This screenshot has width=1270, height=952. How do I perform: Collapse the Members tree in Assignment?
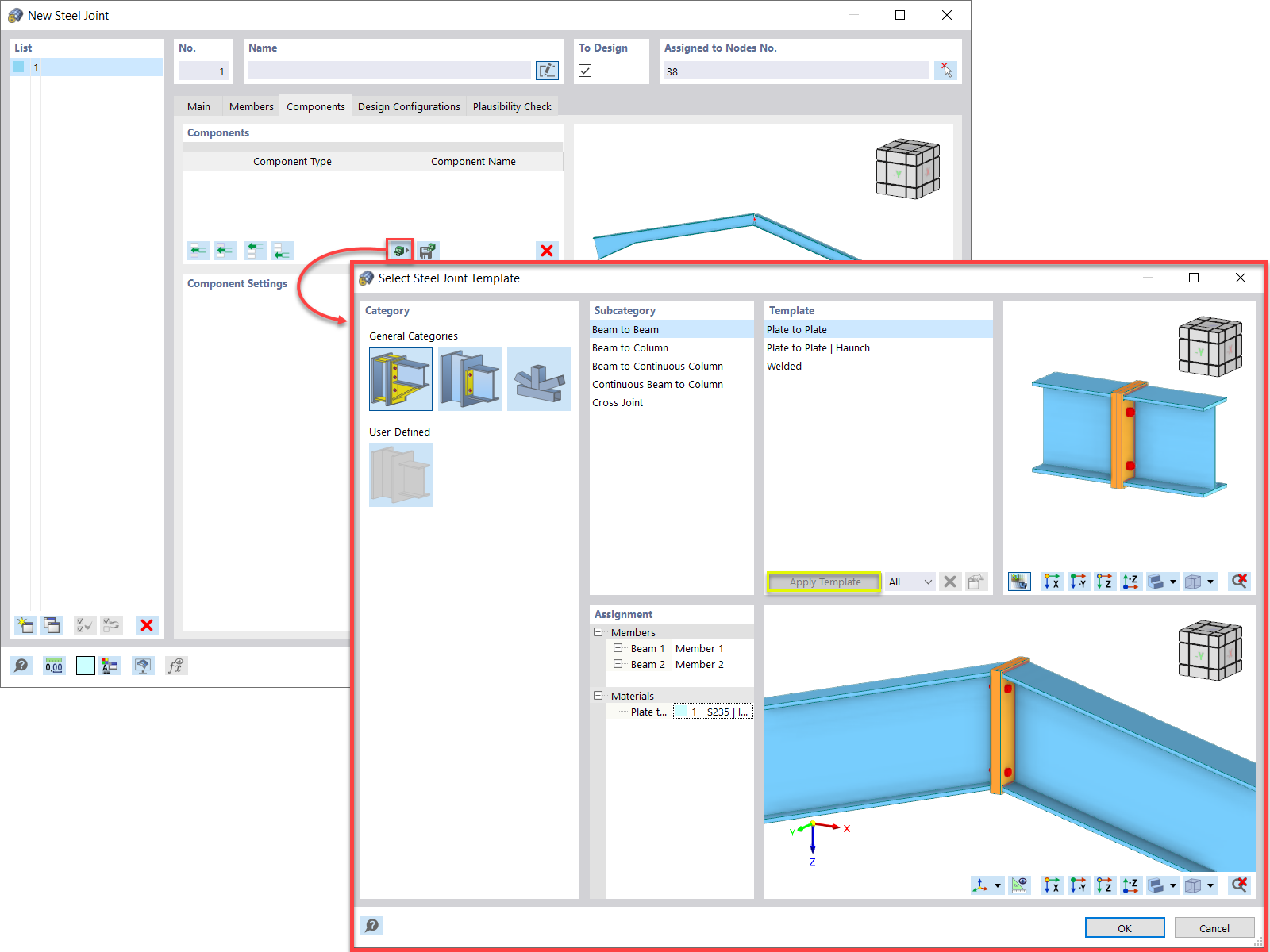coord(598,632)
